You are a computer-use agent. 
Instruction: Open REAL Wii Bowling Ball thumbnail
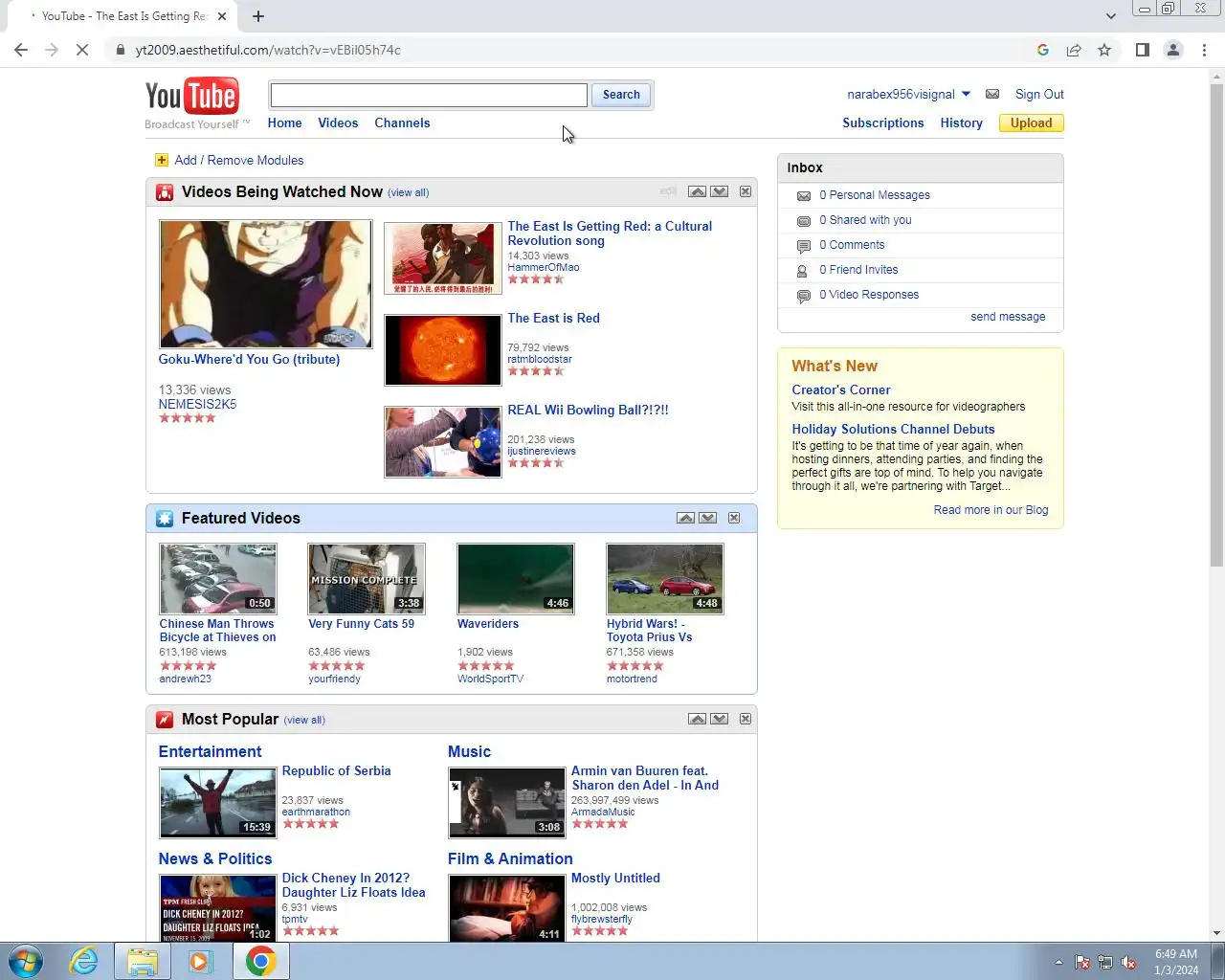coord(442,442)
